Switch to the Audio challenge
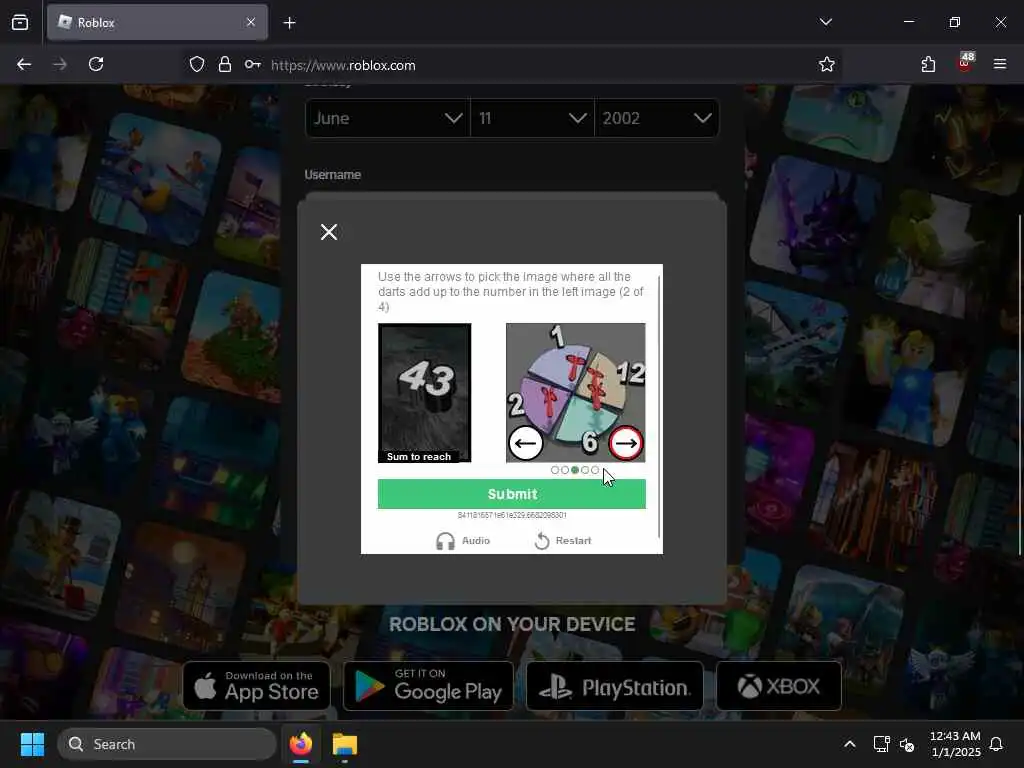Viewport: 1024px width, 768px height. click(463, 541)
